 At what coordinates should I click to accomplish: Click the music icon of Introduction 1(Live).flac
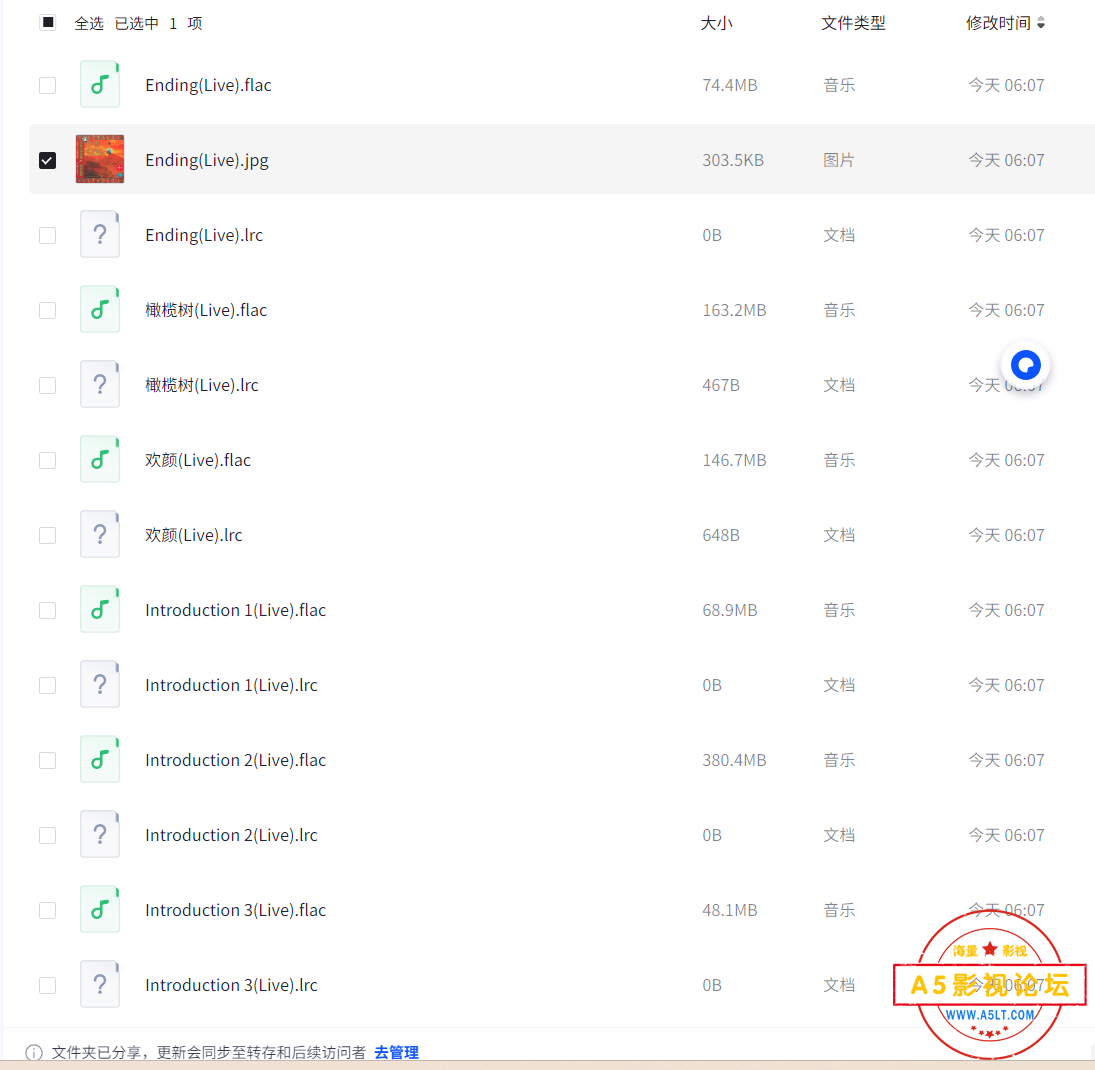click(x=100, y=610)
